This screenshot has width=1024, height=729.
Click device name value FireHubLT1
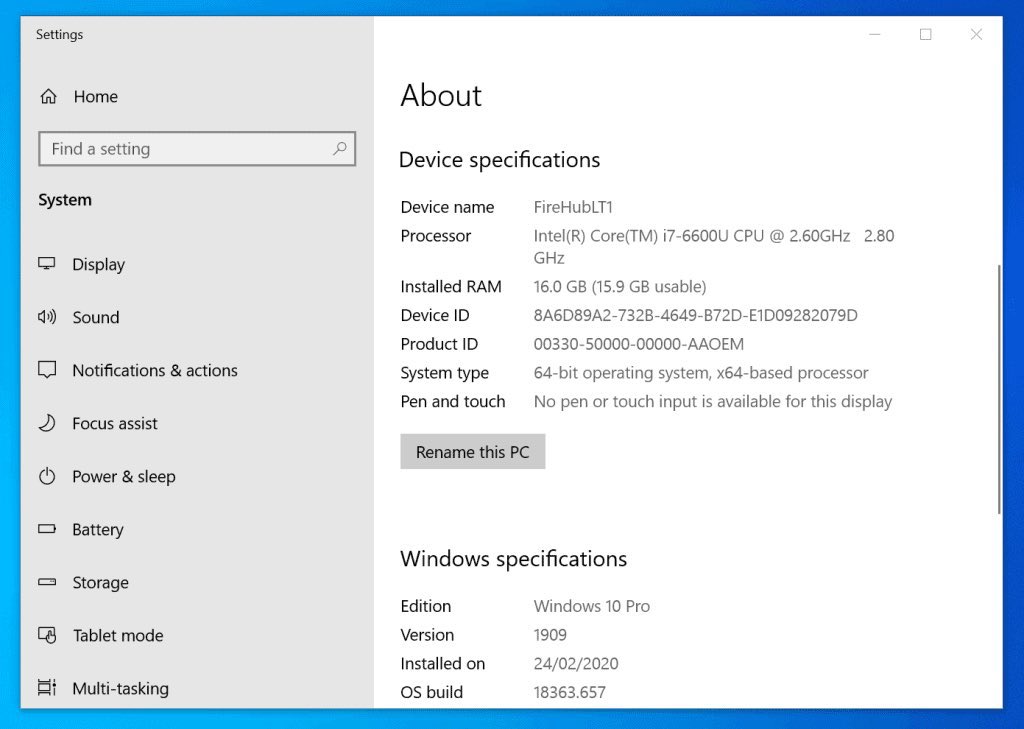(573, 207)
